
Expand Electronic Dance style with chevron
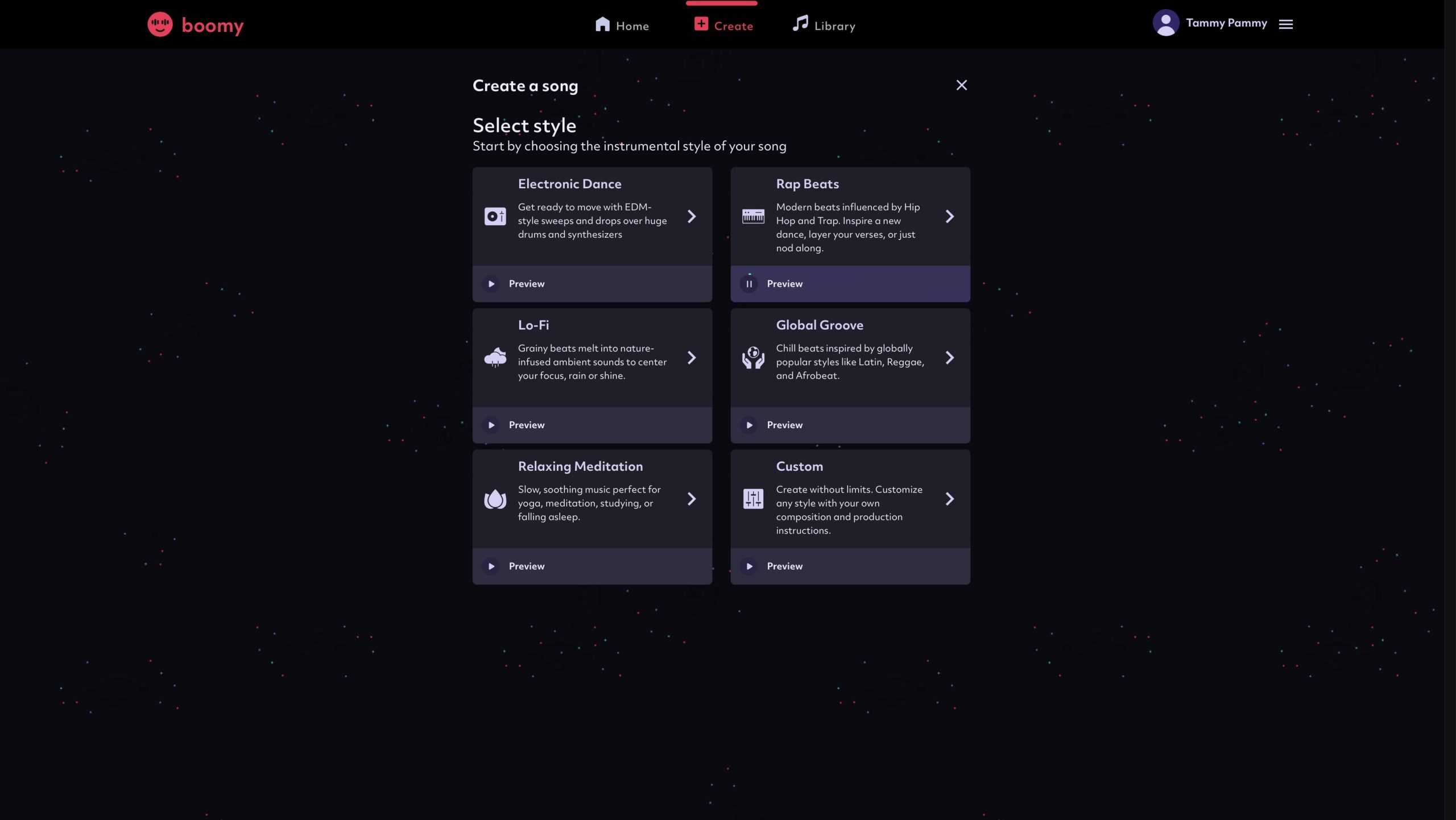[x=692, y=216]
